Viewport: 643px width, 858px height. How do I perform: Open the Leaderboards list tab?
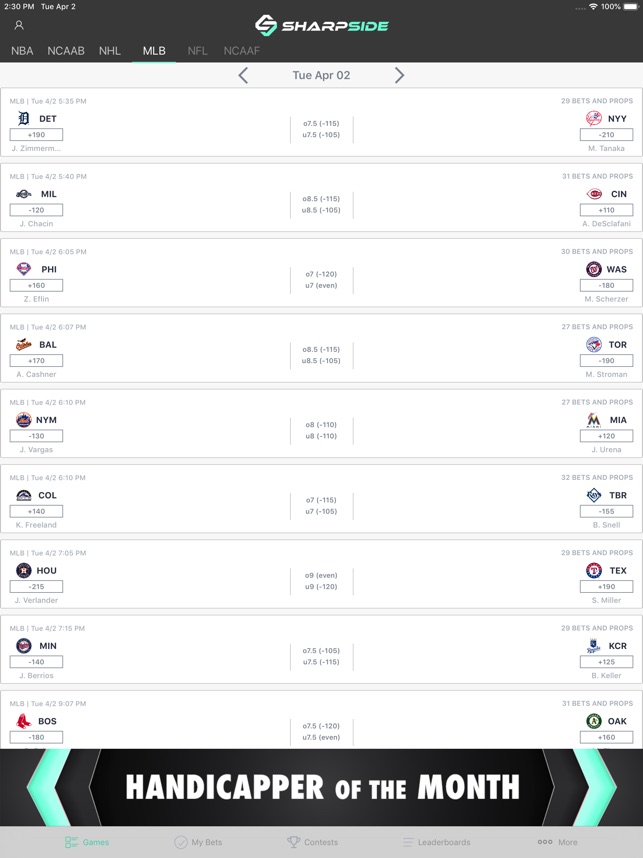[x=435, y=842]
